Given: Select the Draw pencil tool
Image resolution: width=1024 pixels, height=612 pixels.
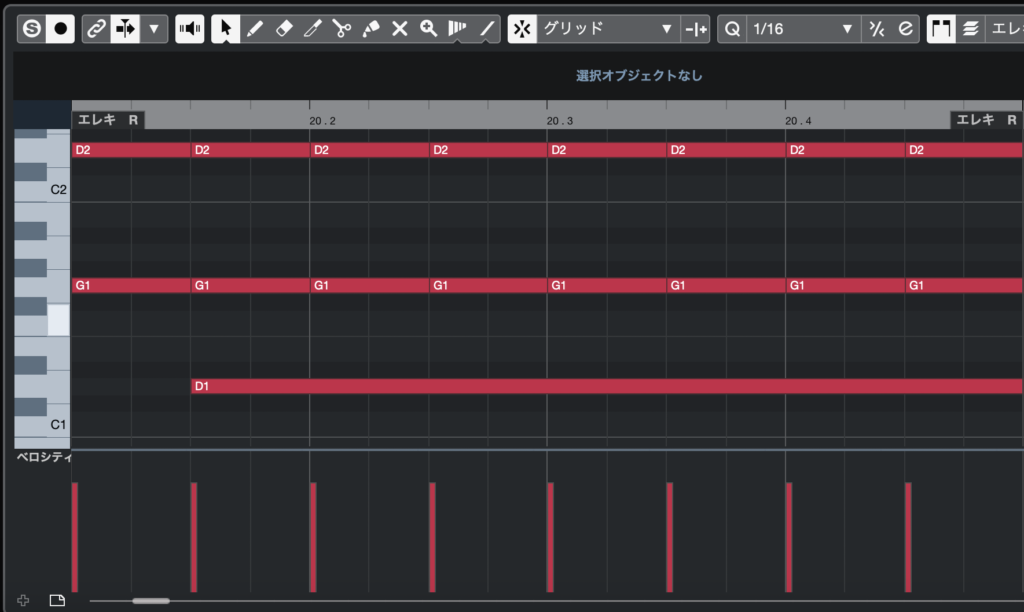Looking at the screenshot, I should tap(255, 29).
